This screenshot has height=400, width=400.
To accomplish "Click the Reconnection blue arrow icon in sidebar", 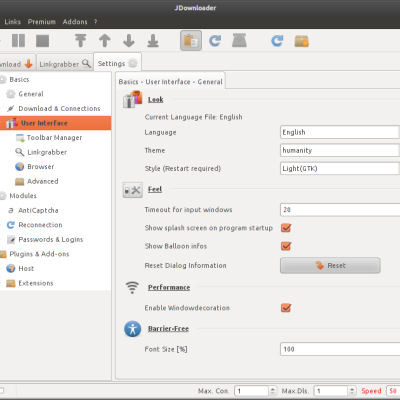I will (x=11, y=225).
